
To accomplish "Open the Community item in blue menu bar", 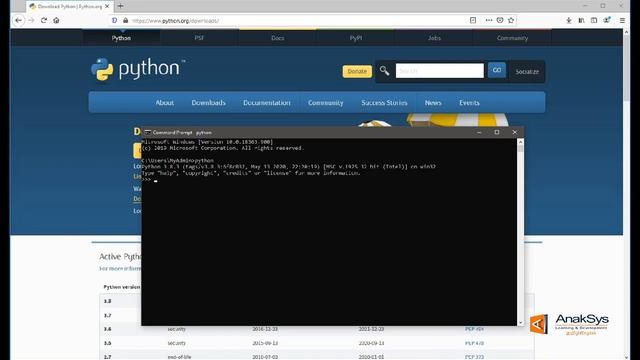I will [326, 103].
